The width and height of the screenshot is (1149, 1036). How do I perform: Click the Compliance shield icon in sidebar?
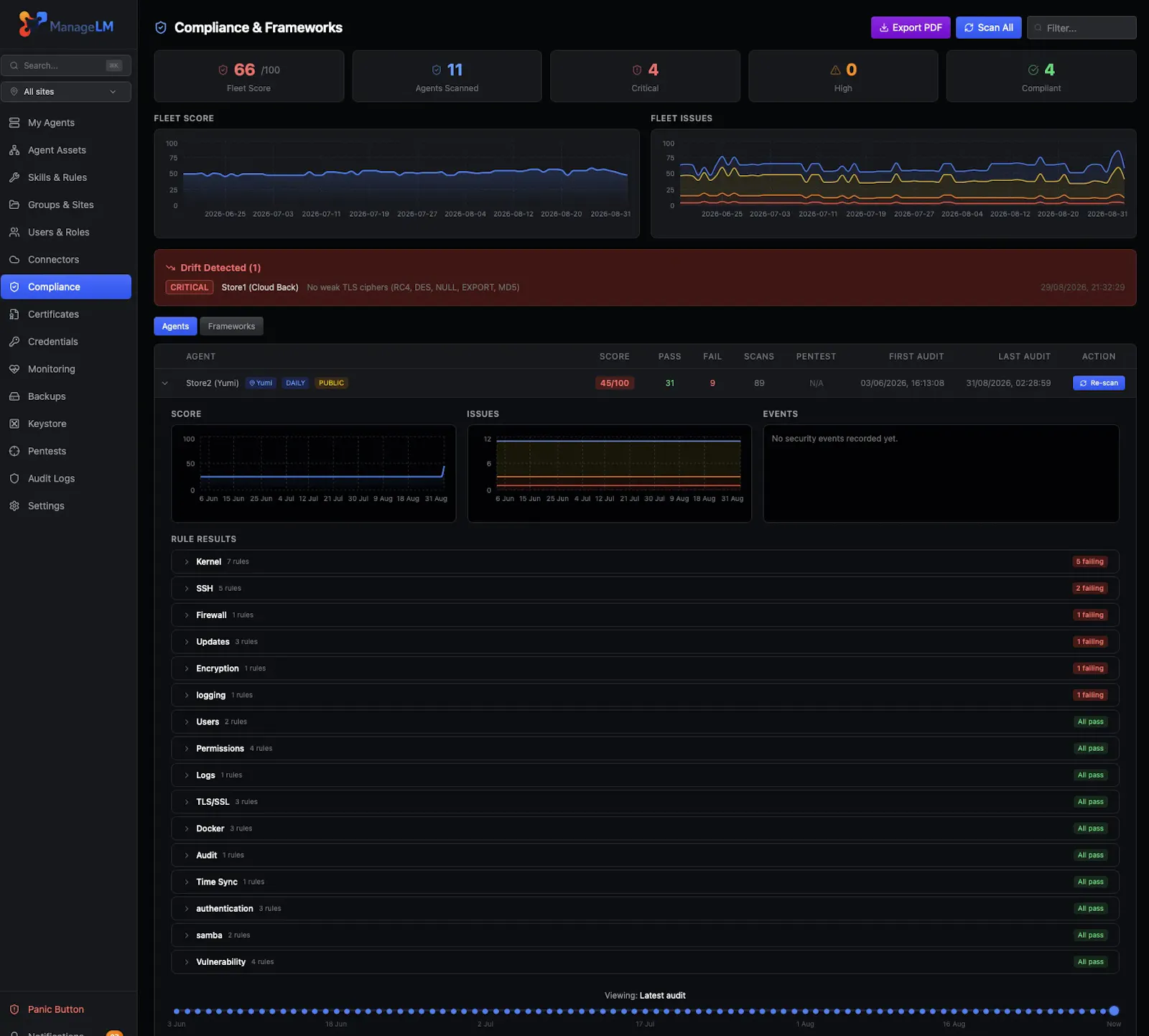(x=14, y=286)
